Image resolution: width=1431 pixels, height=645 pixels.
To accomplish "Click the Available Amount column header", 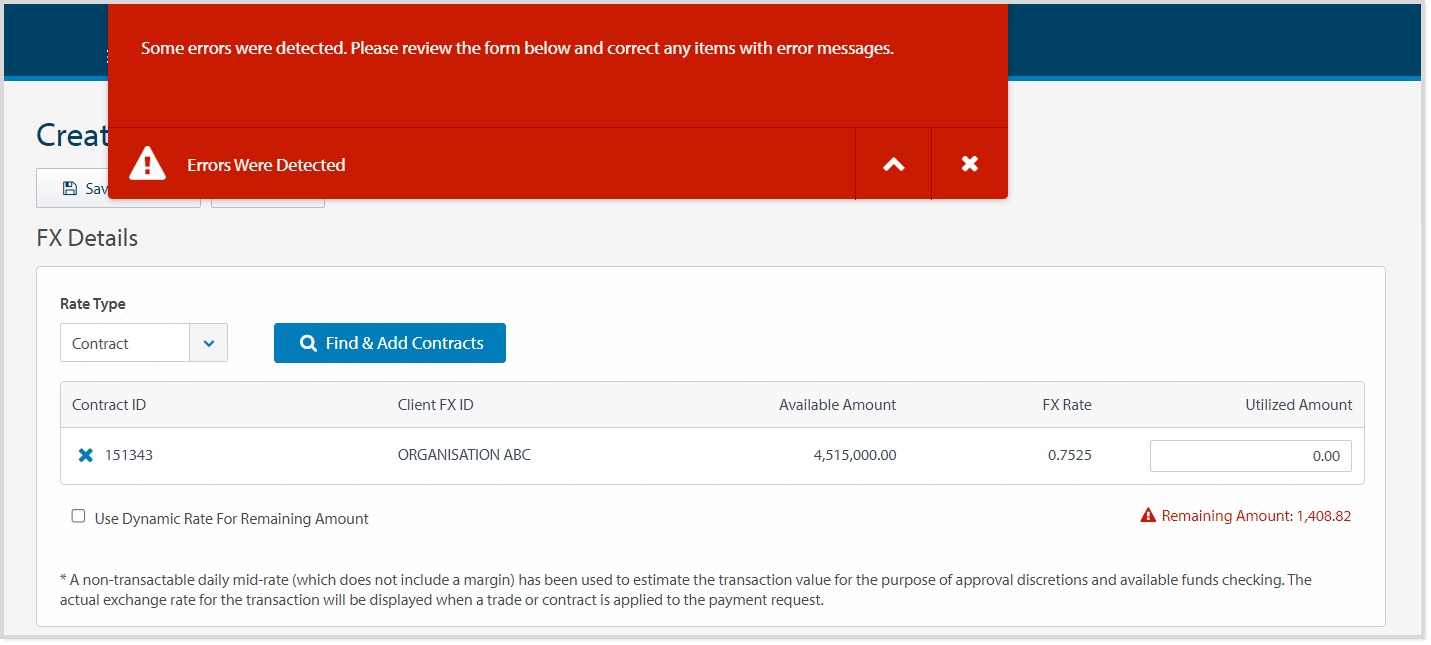I will pyautogui.click(x=837, y=404).
